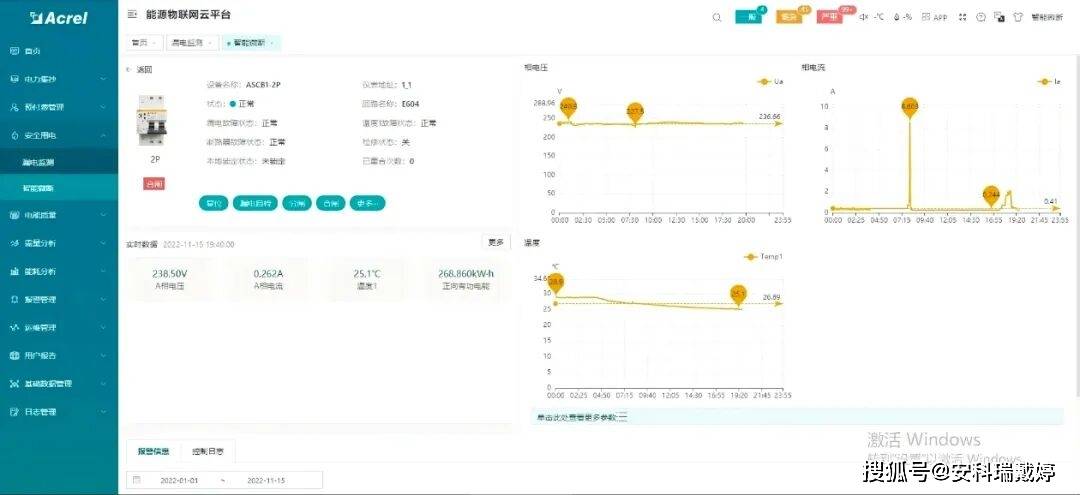Open the help question mark icon

click(982, 17)
